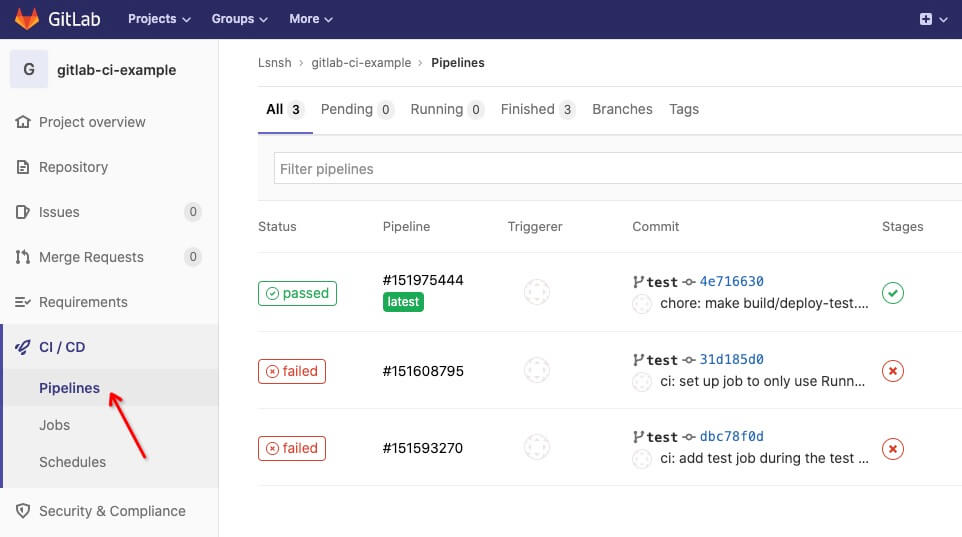Select Schedules under CI / CD
Screen dimensions: 962x537
72,462
